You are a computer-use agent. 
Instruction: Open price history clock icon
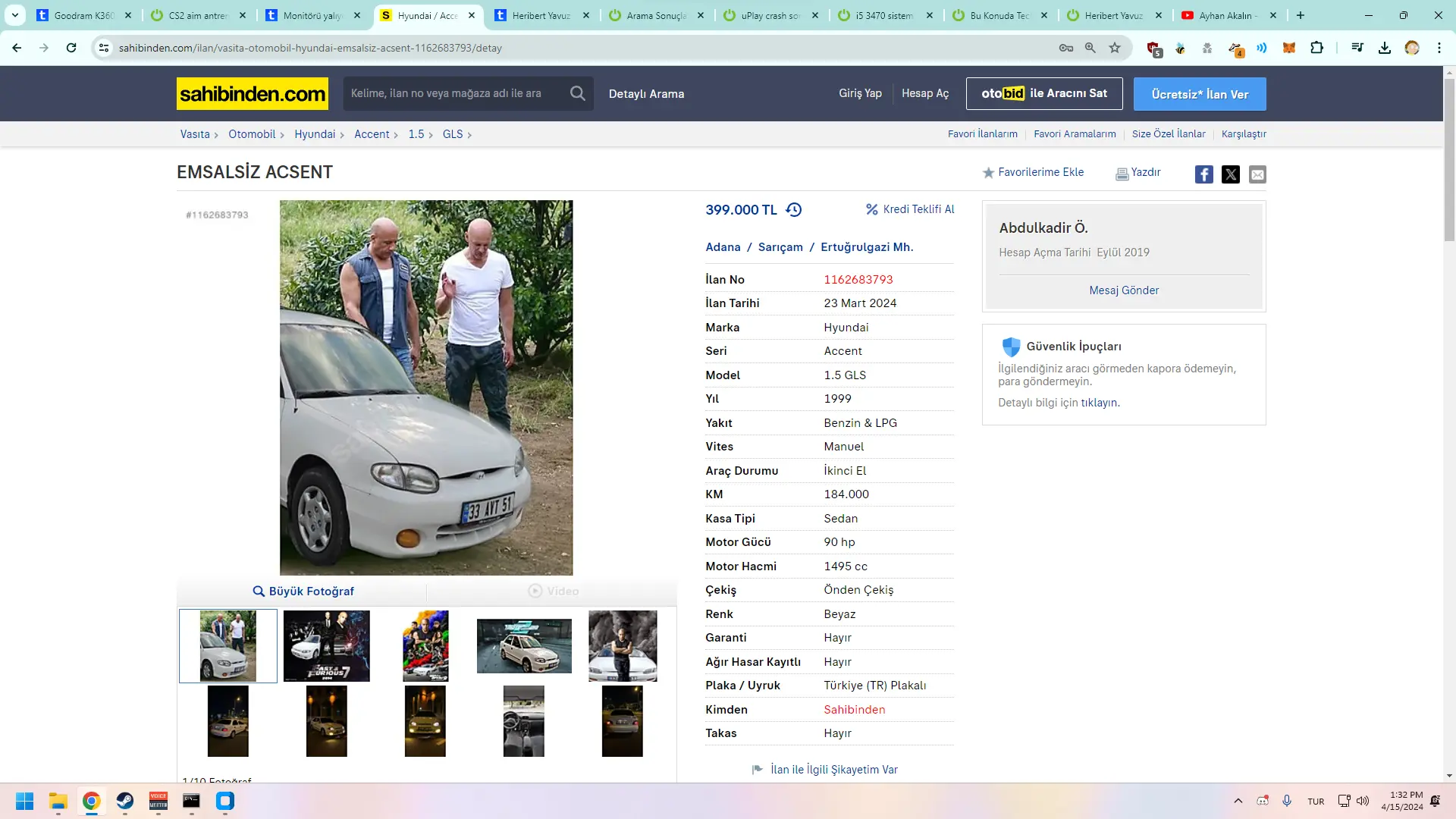coord(793,210)
